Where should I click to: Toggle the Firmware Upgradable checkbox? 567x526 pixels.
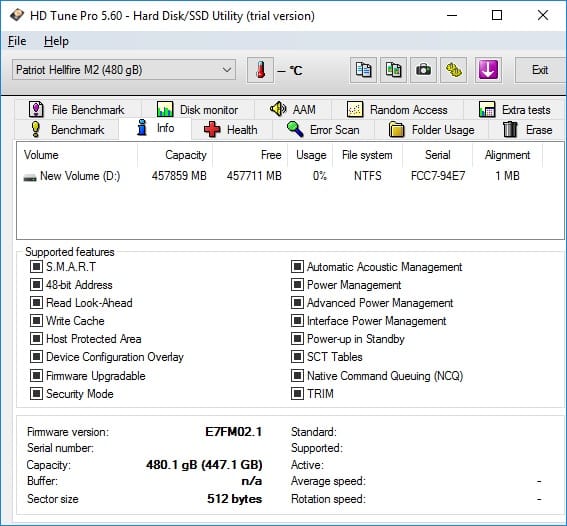tap(36, 376)
